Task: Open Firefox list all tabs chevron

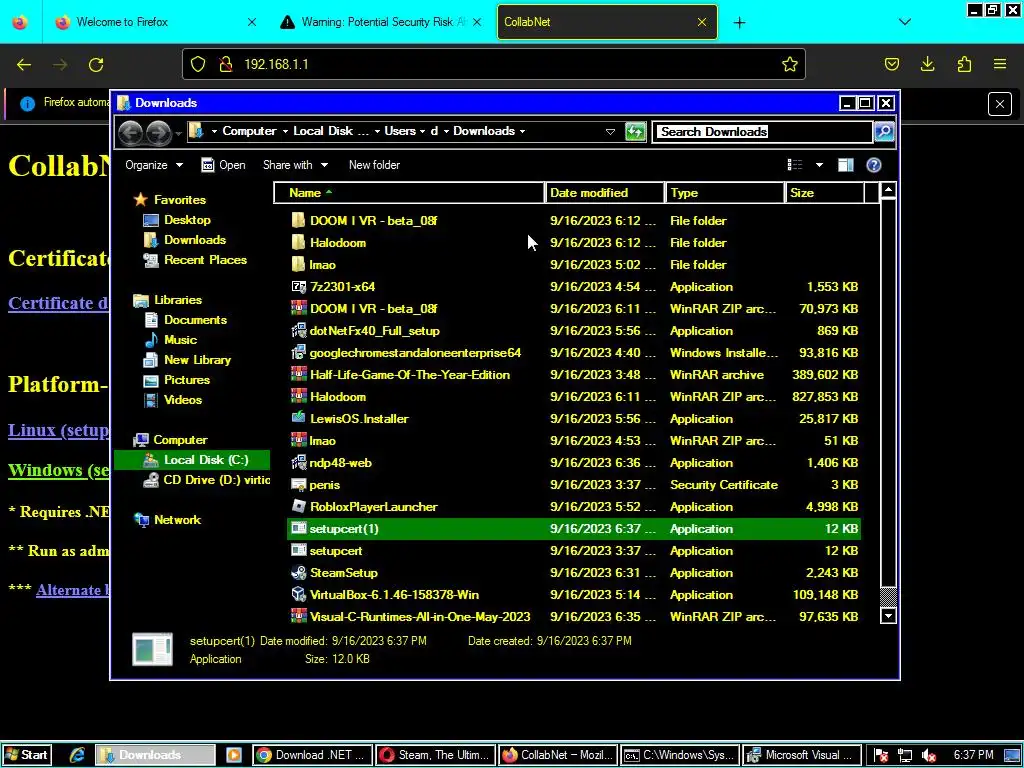Action: (904, 22)
